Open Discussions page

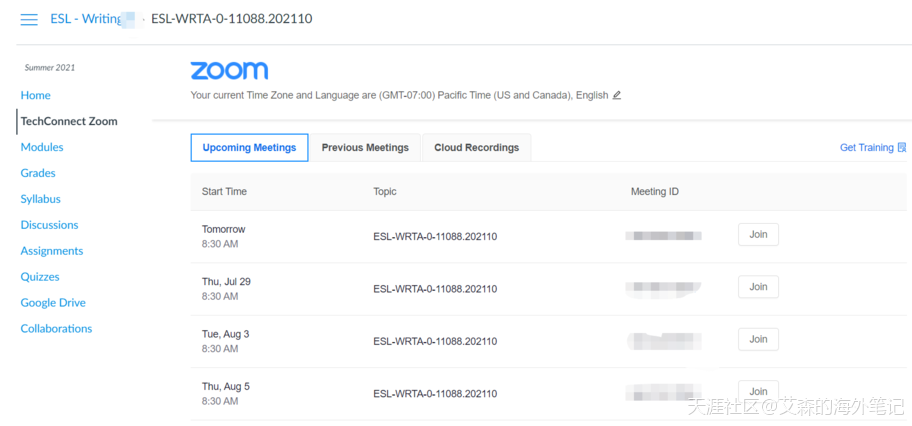click(x=49, y=225)
